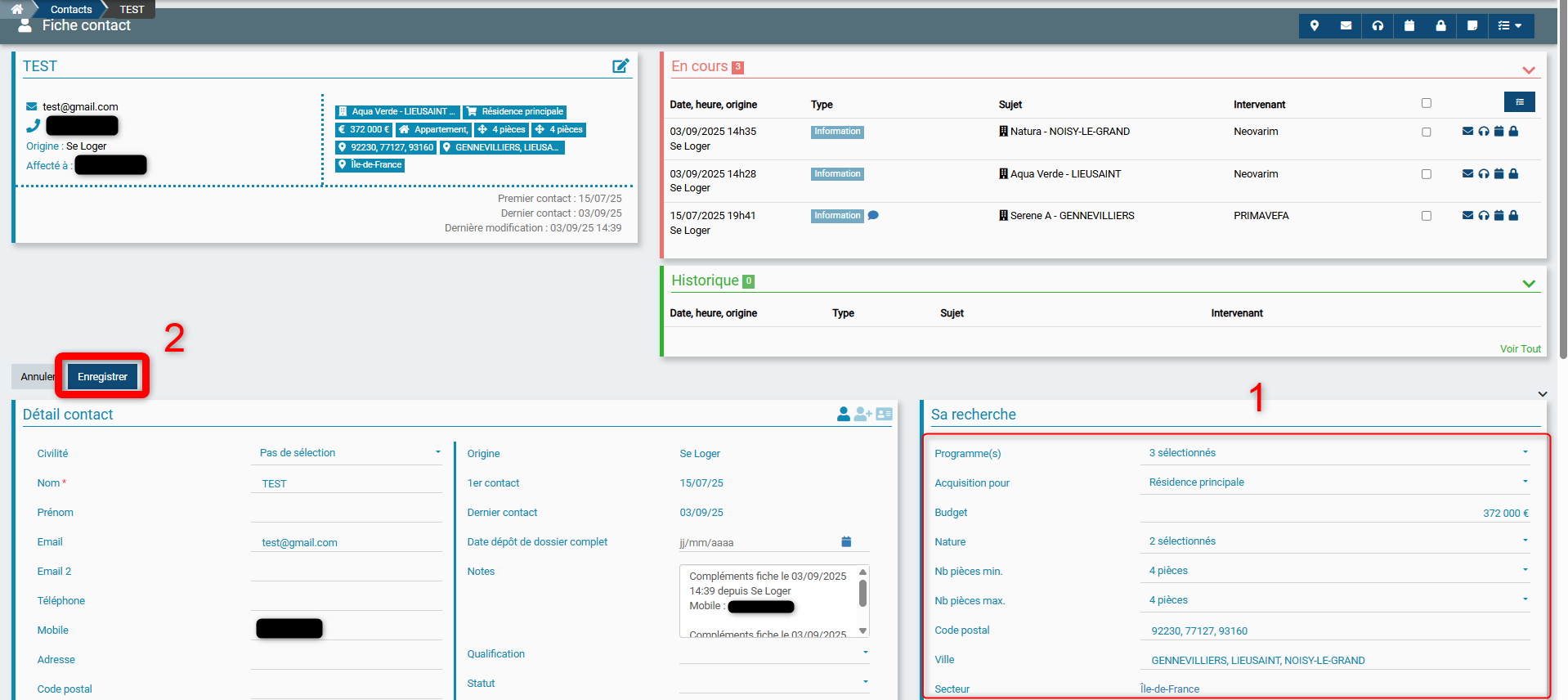The width and height of the screenshot is (1568, 700).
Task: Open the checklist dropdown menu in the top toolbar
Action: coord(1510,26)
